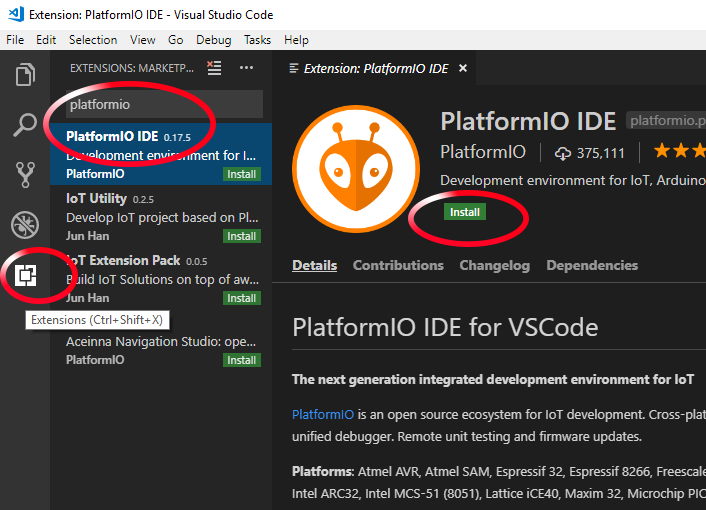This screenshot has height=510, width=706.
Task: Click the download count cloud icon
Action: point(562,153)
